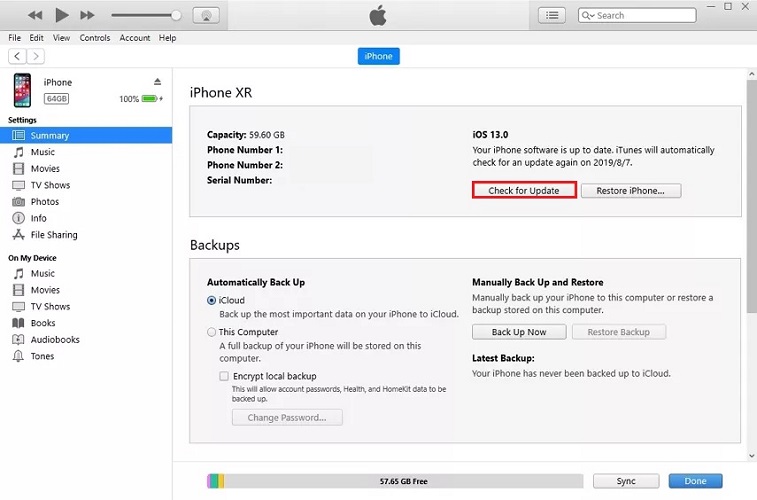
Task: Open the AirPlay output icon
Action: click(x=206, y=15)
